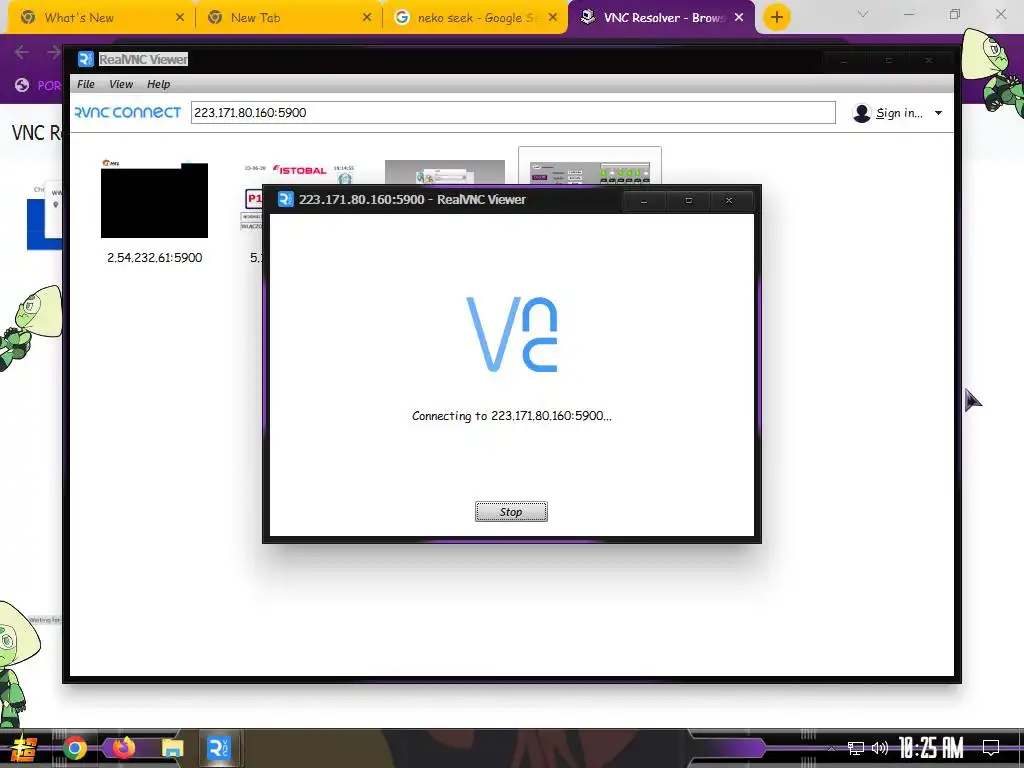Minimize the 223.171.80.160:5900 connection window
1024x768 pixels.
(x=644, y=200)
